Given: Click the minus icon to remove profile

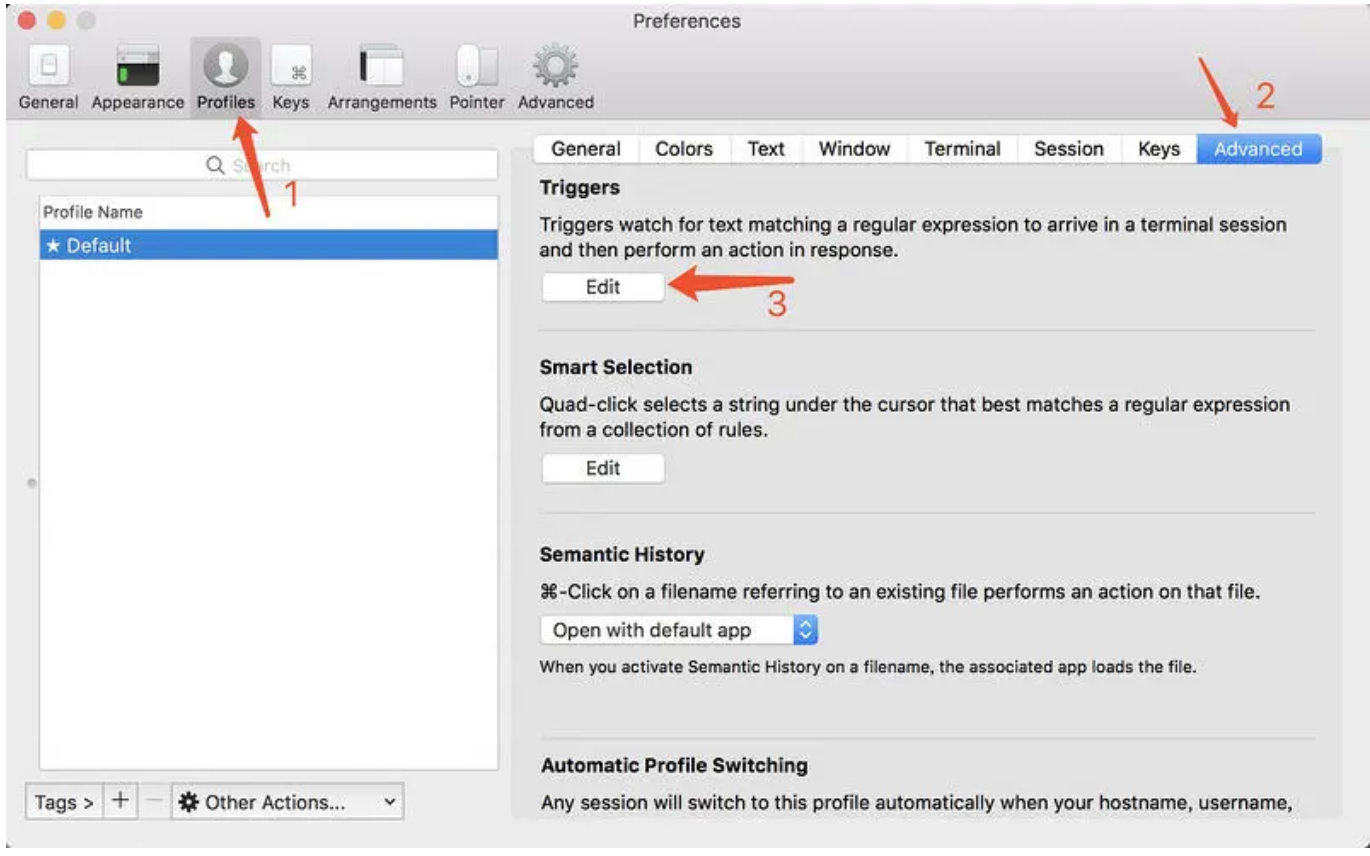Looking at the screenshot, I should click(153, 801).
